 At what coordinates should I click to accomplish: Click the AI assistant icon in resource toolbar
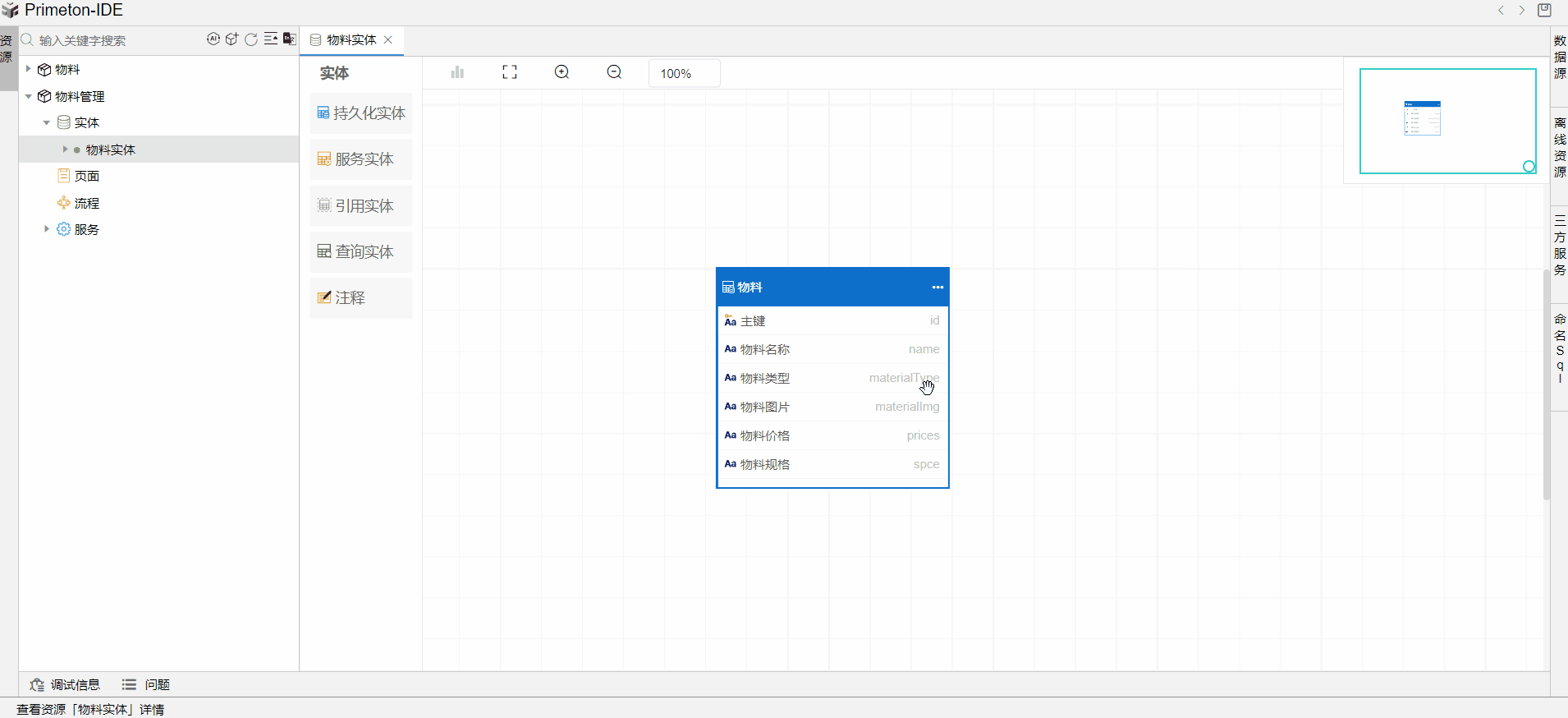(x=213, y=39)
